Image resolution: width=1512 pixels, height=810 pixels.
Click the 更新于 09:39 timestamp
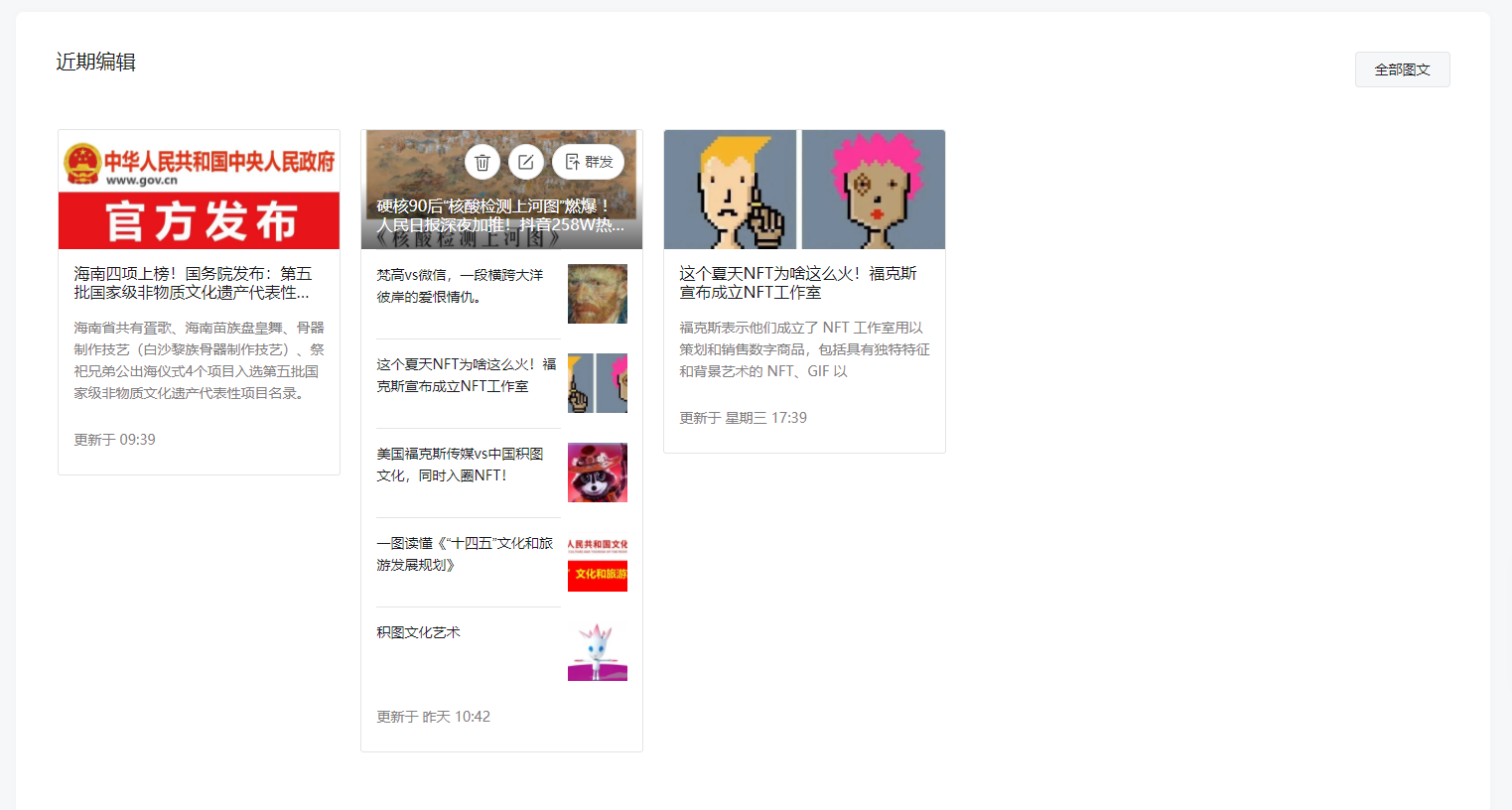pyautogui.click(x=114, y=440)
